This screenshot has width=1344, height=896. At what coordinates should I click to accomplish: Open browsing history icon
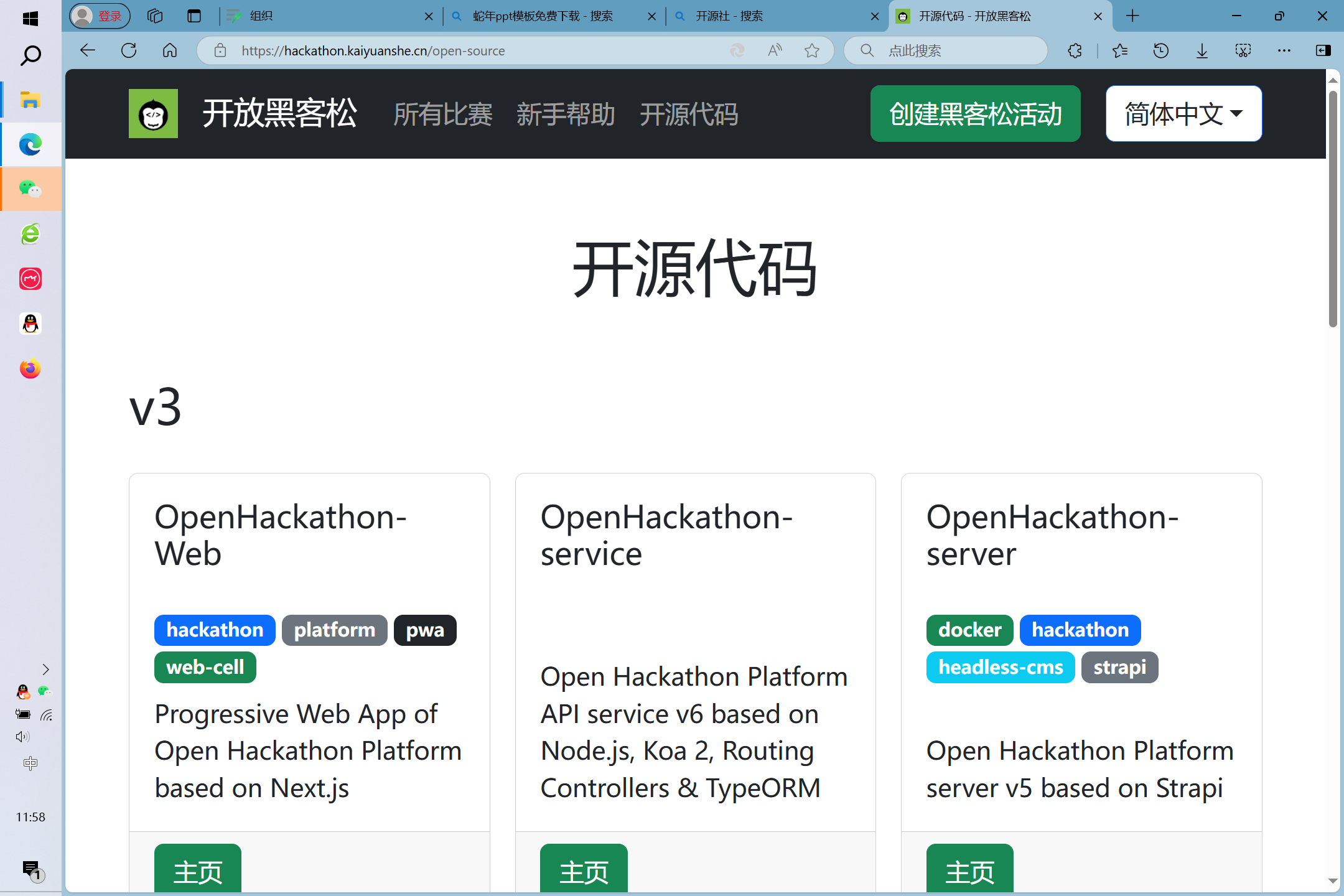coord(1161,51)
